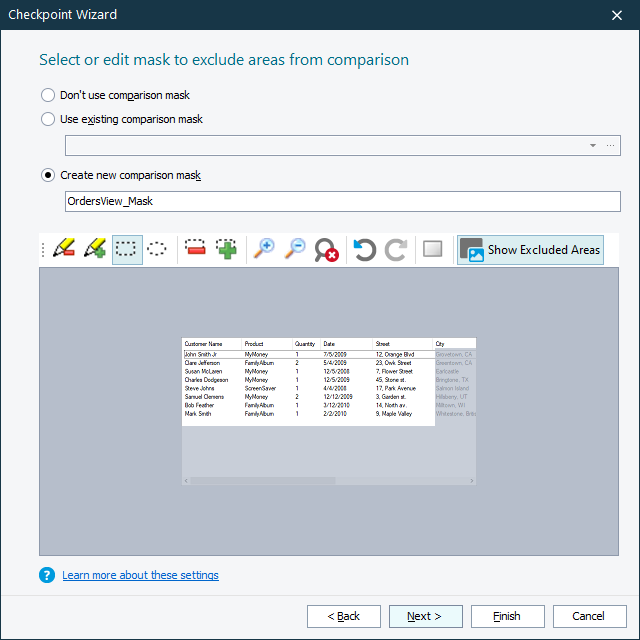Select Use existing comparison mask option
The image size is (640, 640).
tap(48, 119)
